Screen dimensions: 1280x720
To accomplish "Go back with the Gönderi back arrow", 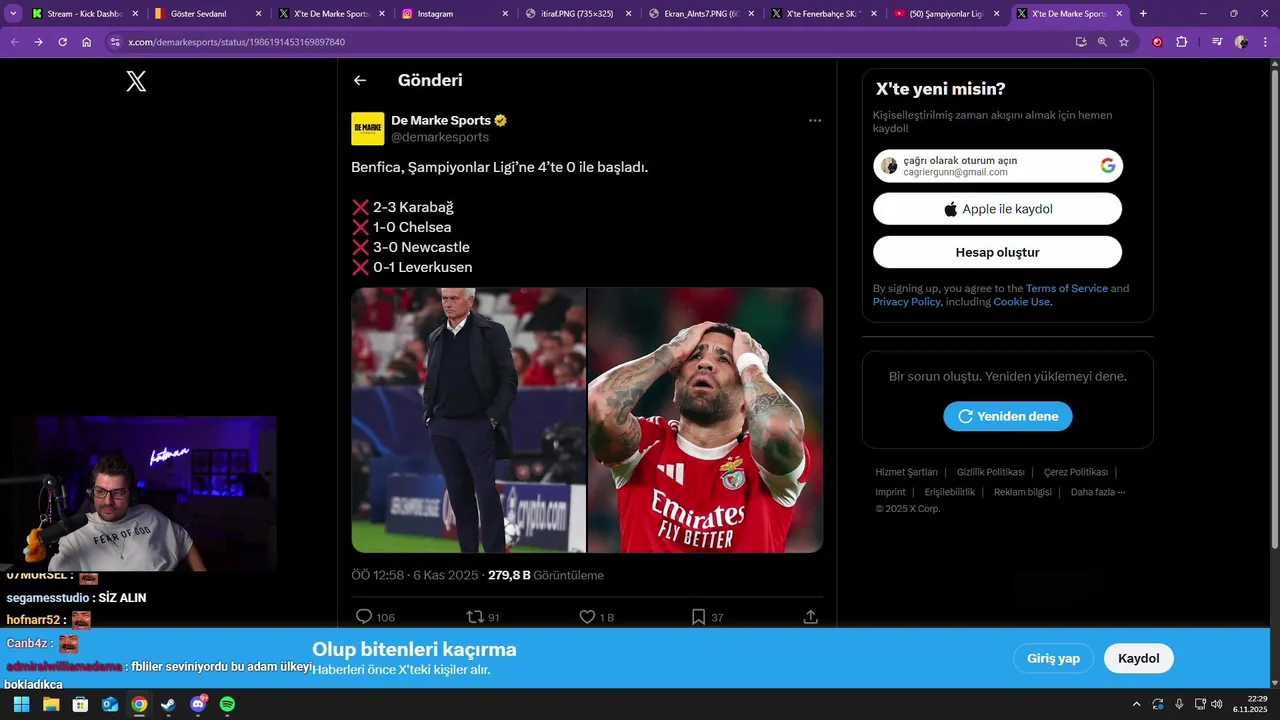I will [x=360, y=81].
